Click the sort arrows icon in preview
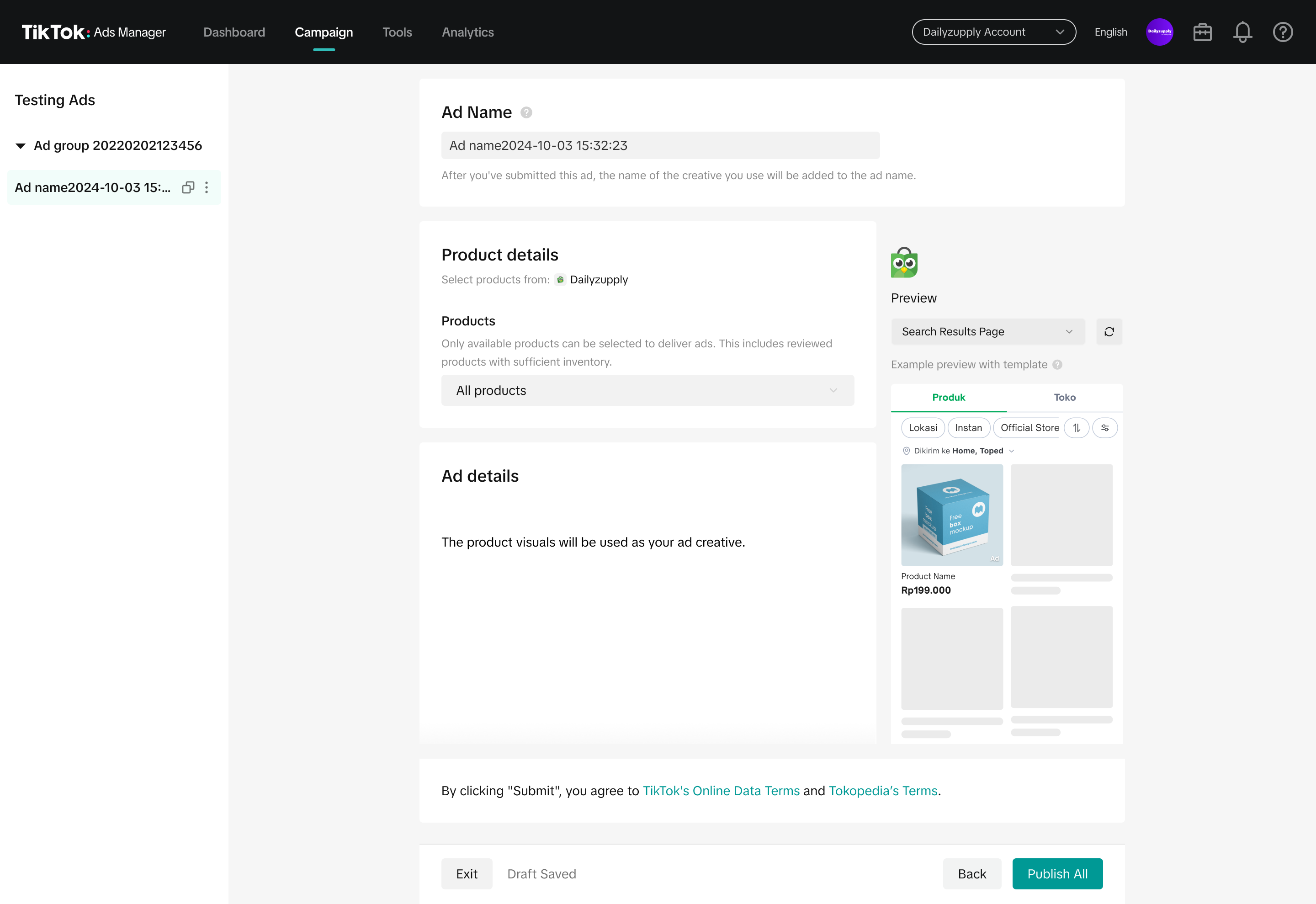The image size is (1316, 904). [1077, 428]
